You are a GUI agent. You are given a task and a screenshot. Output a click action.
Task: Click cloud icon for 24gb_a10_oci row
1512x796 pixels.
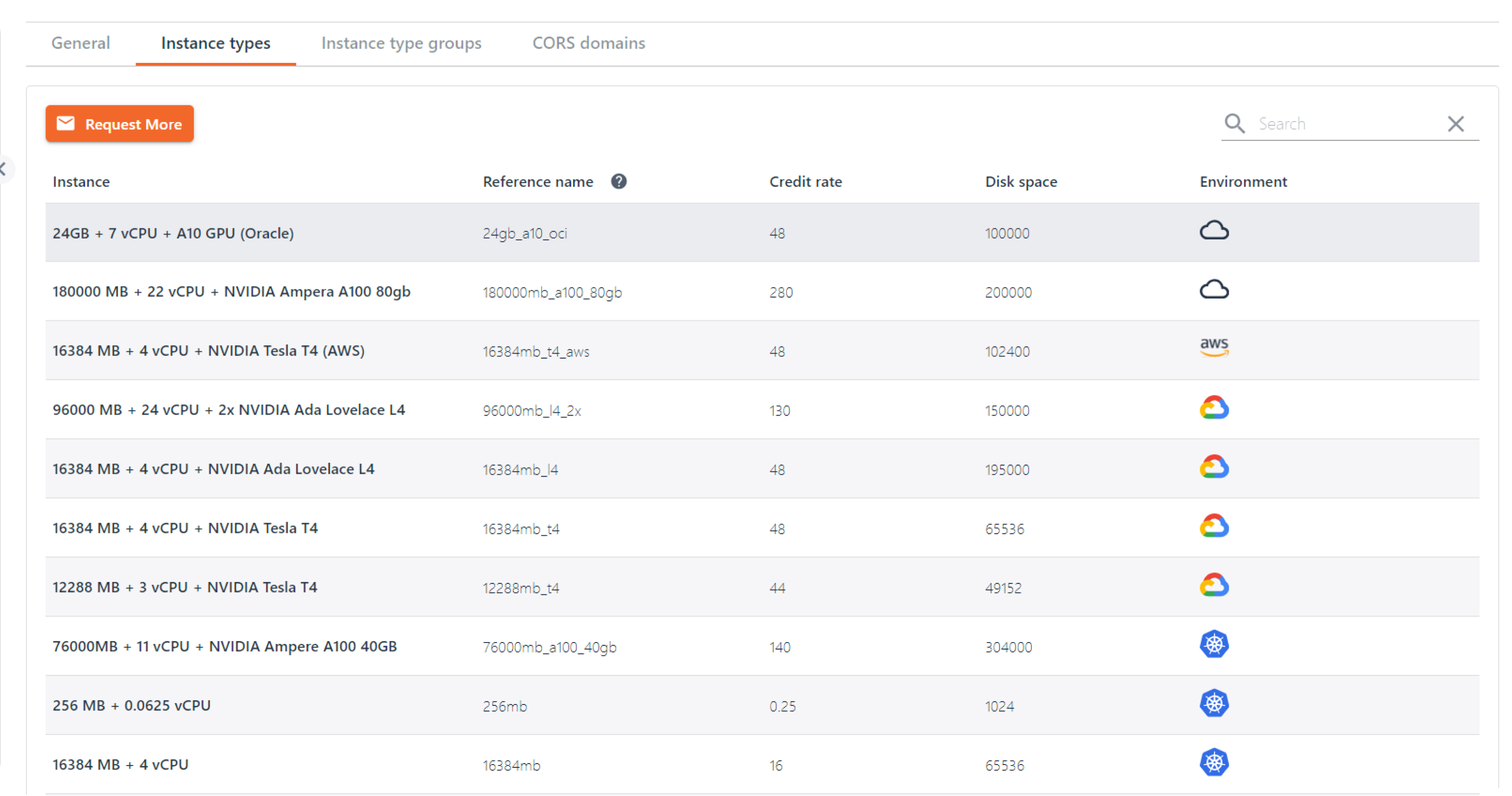pyautogui.click(x=1213, y=230)
